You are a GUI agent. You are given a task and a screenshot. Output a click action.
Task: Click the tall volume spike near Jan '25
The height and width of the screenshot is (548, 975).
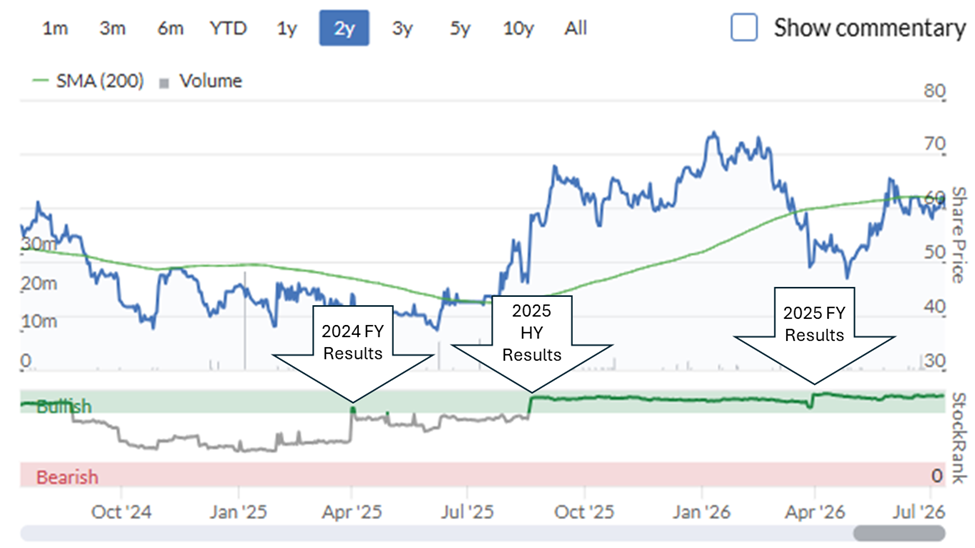pos(245,320)
